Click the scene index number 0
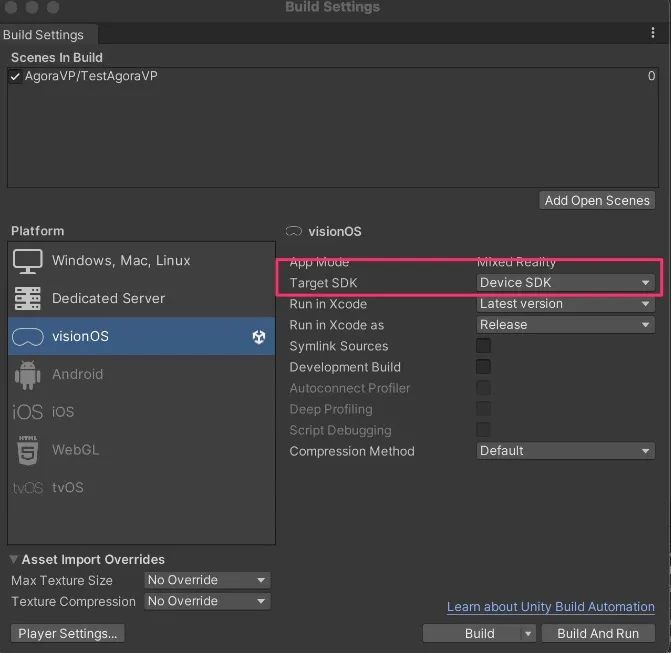Viewport: 671px width, 653px height. pos(651,76)
